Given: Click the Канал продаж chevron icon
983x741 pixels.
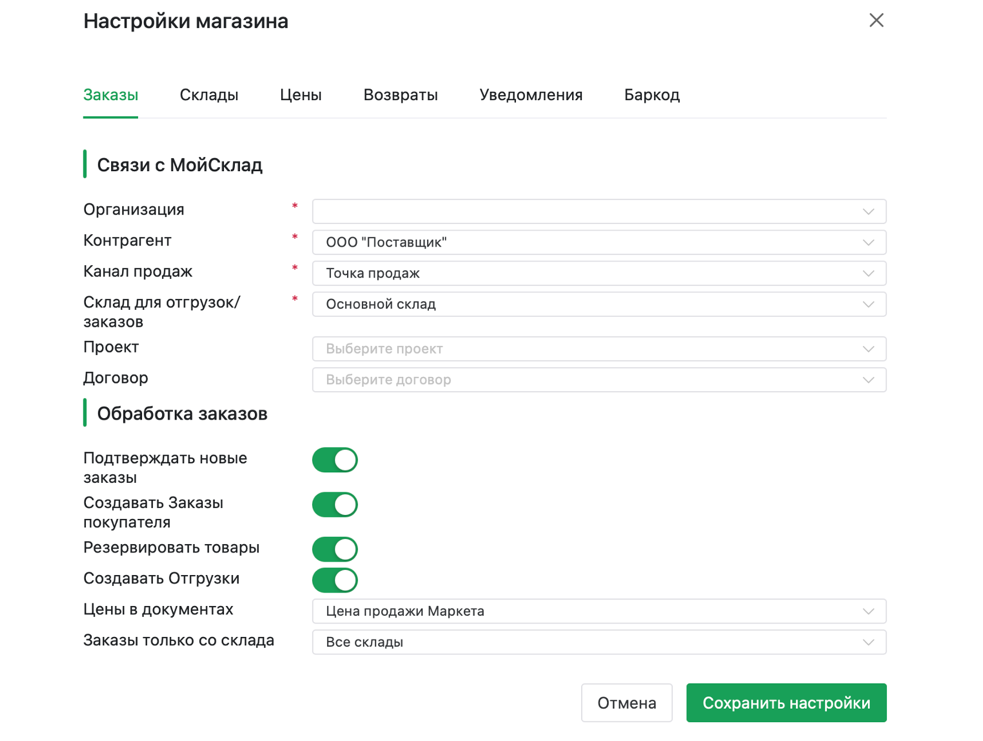Looking at the screenshot, I should 868,274.
